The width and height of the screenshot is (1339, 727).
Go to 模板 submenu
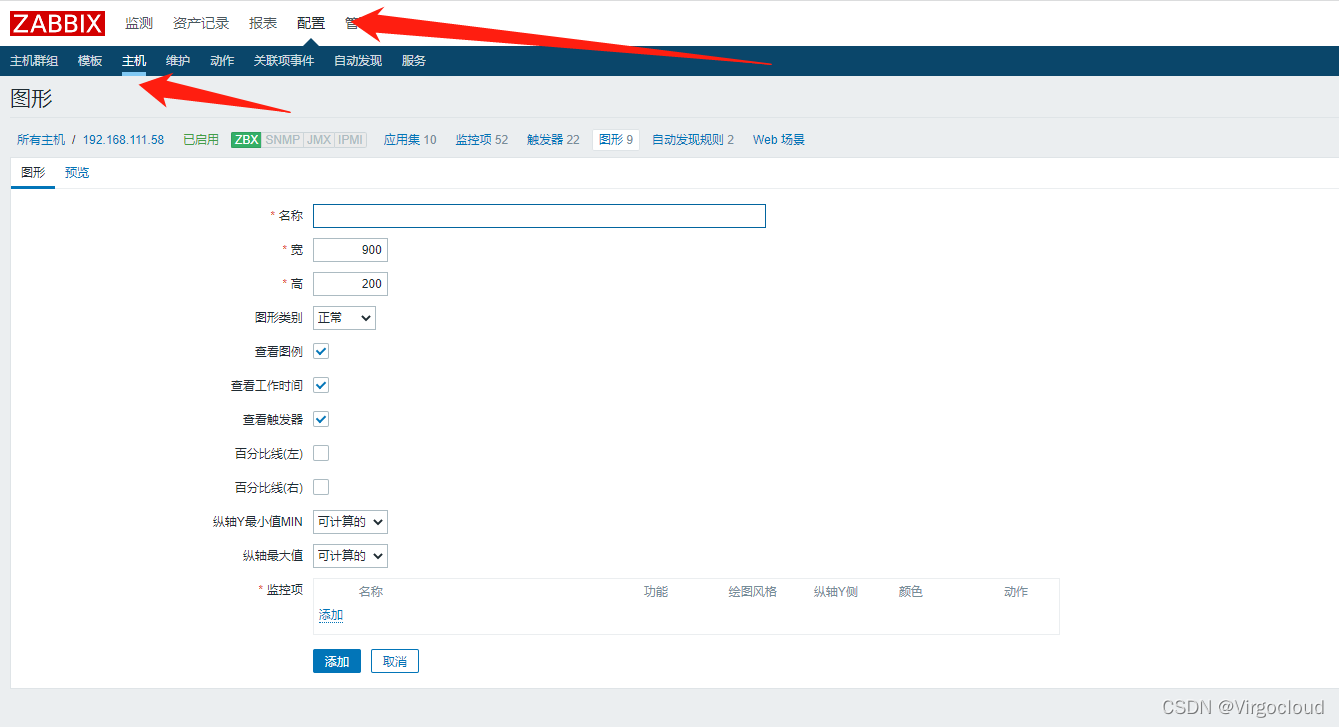(90, 61)
